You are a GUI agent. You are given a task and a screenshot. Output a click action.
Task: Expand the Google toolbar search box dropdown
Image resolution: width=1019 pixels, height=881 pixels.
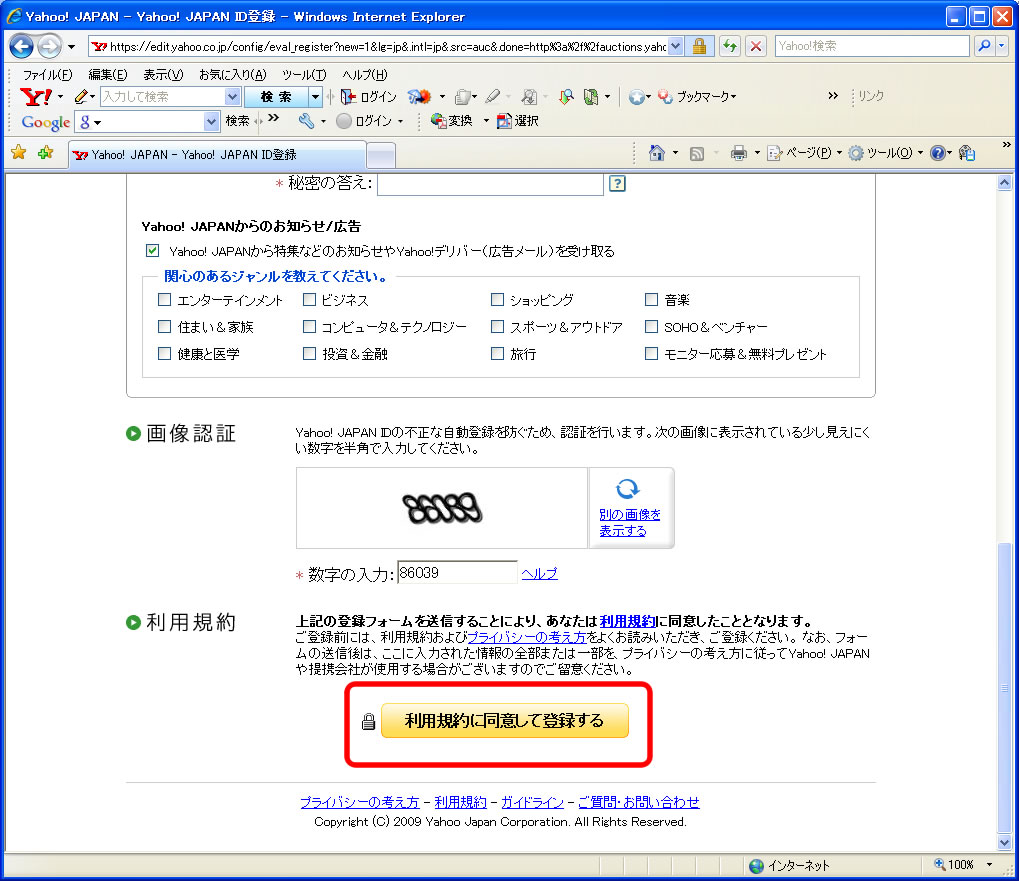[x=211, y=121]
